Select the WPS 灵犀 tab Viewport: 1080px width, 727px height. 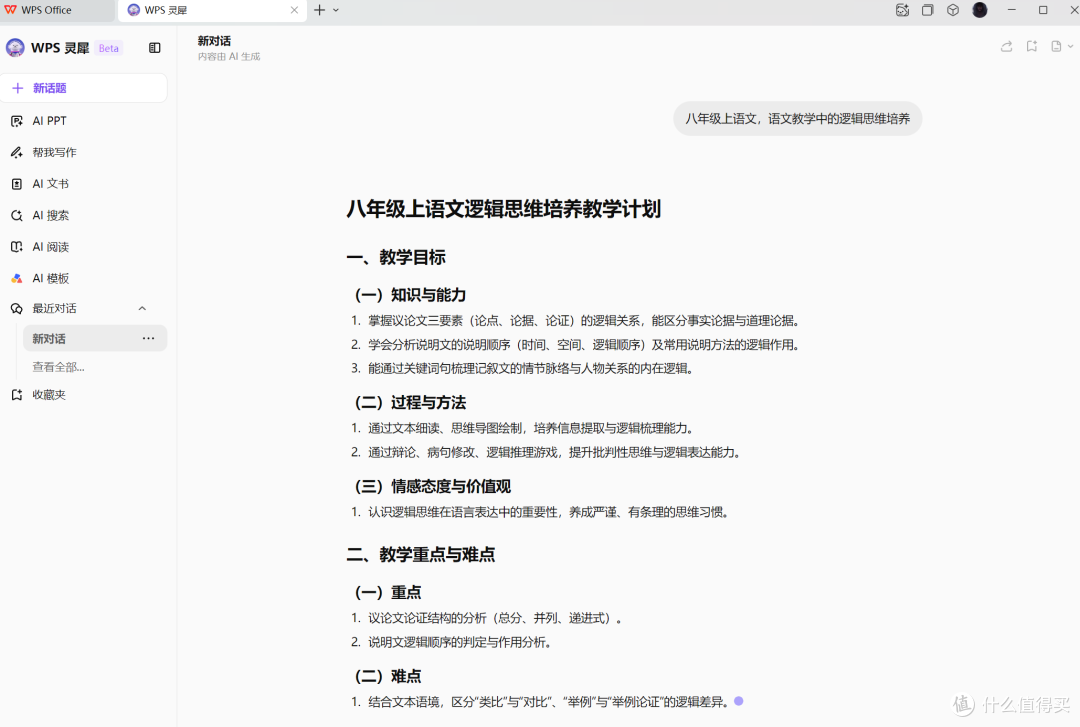coord(212,10)
